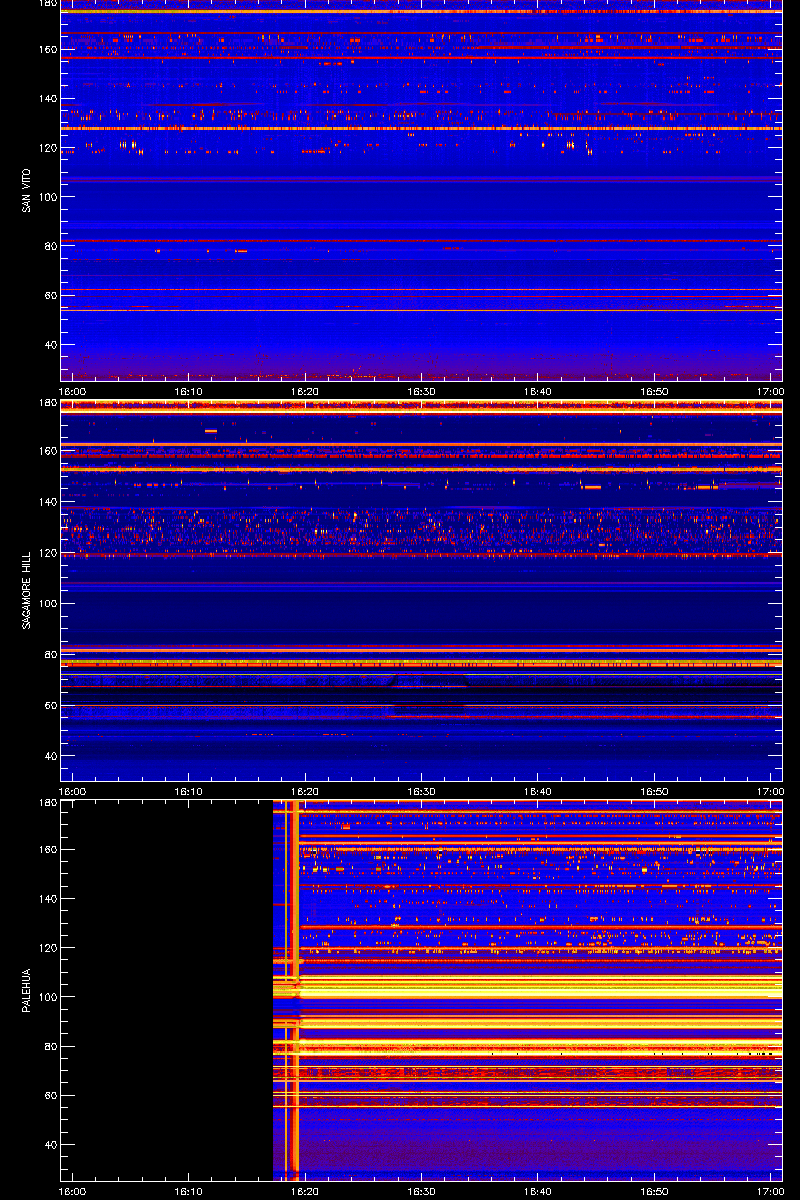Click 16:00 time label under Palehua plot
Screen dimensions: 800x1200
pos(73,1192)
